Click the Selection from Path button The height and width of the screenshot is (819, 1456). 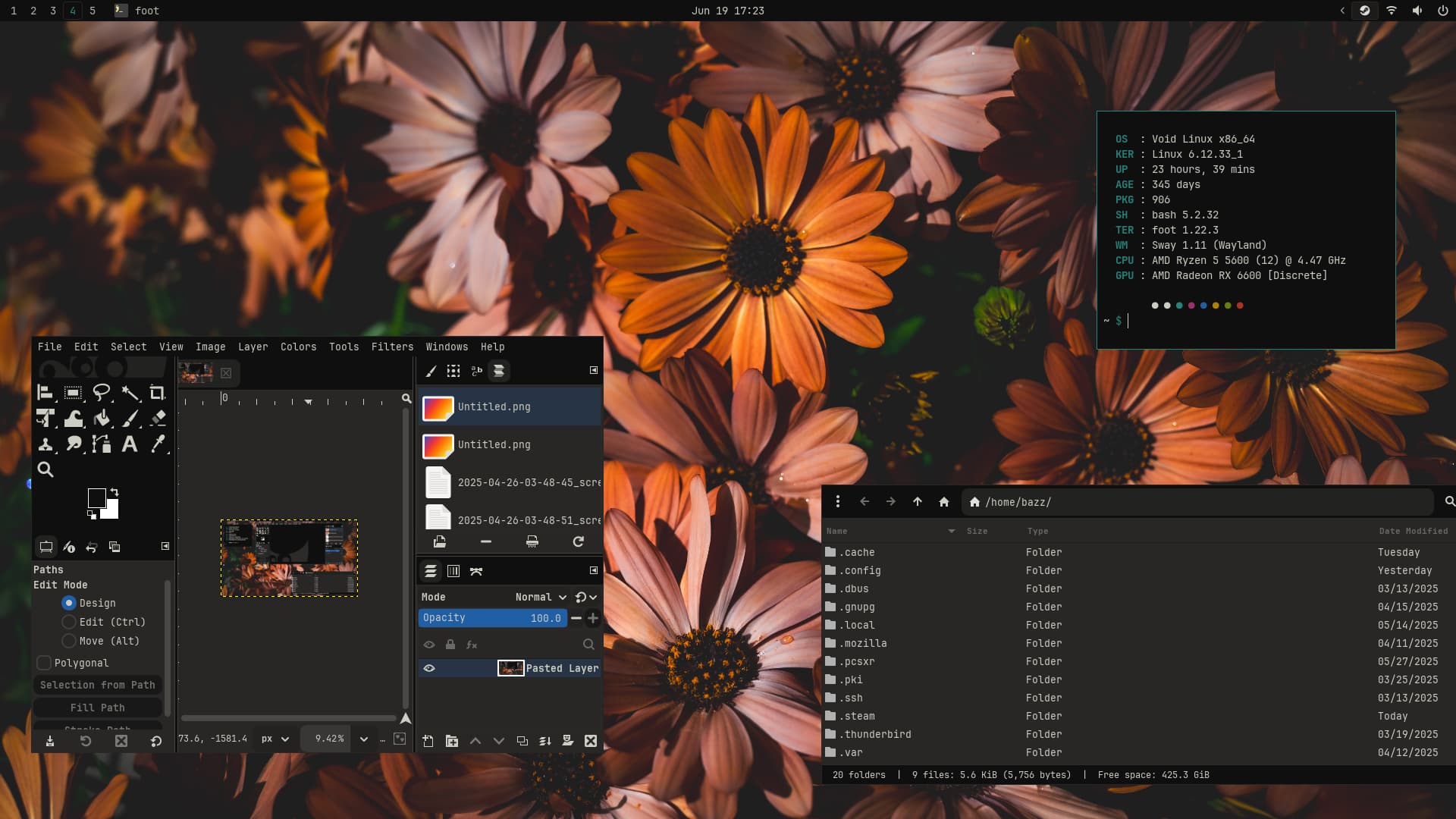(x=98, y=685)
